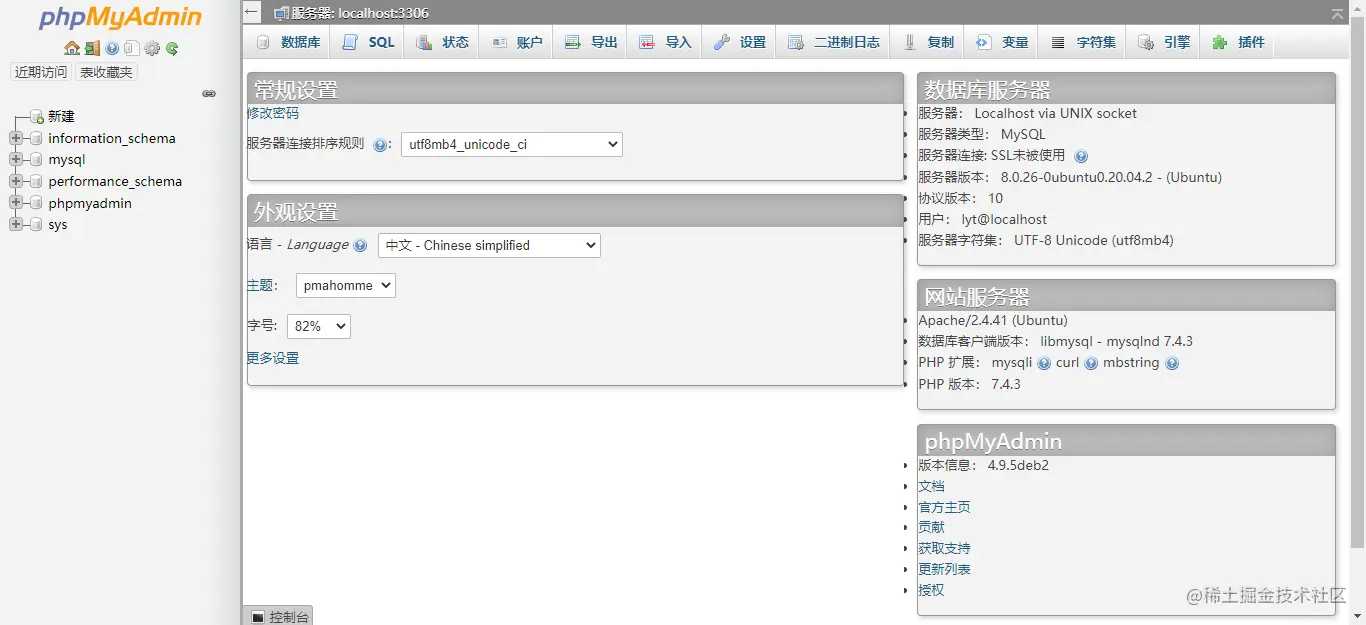Image resolution: width=1366 pixels, height=625 pixels.
Task: Open the 插件 tab
Action: point(1238,42)
